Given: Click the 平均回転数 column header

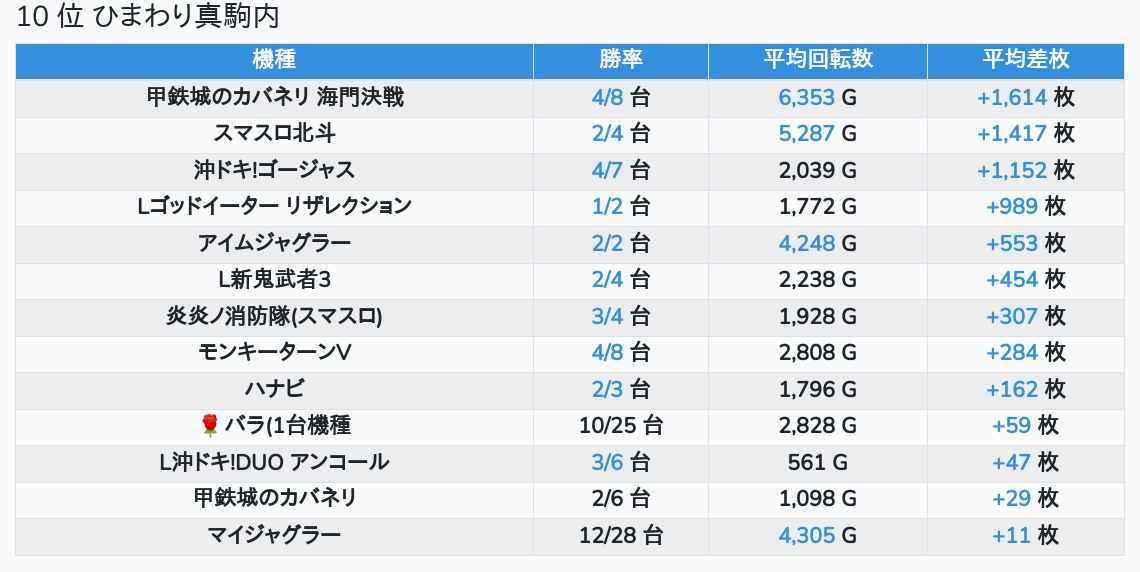Looking at the screenshot, I should tap(817, 60).
